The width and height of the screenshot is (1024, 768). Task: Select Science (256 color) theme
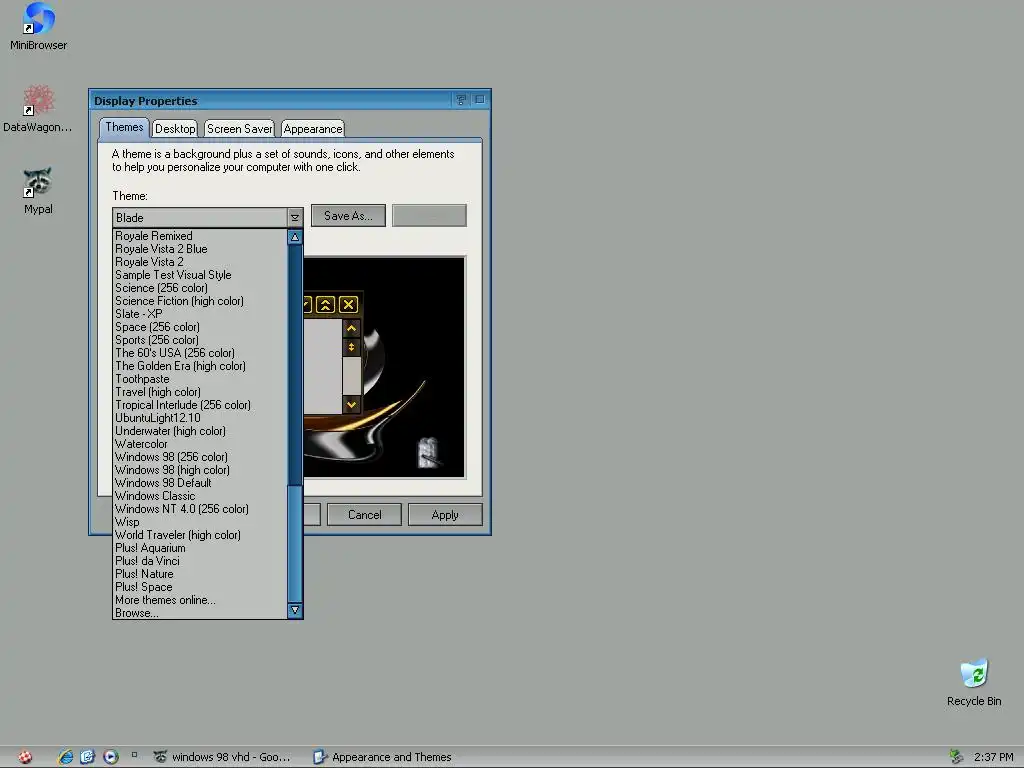point(200,288)
